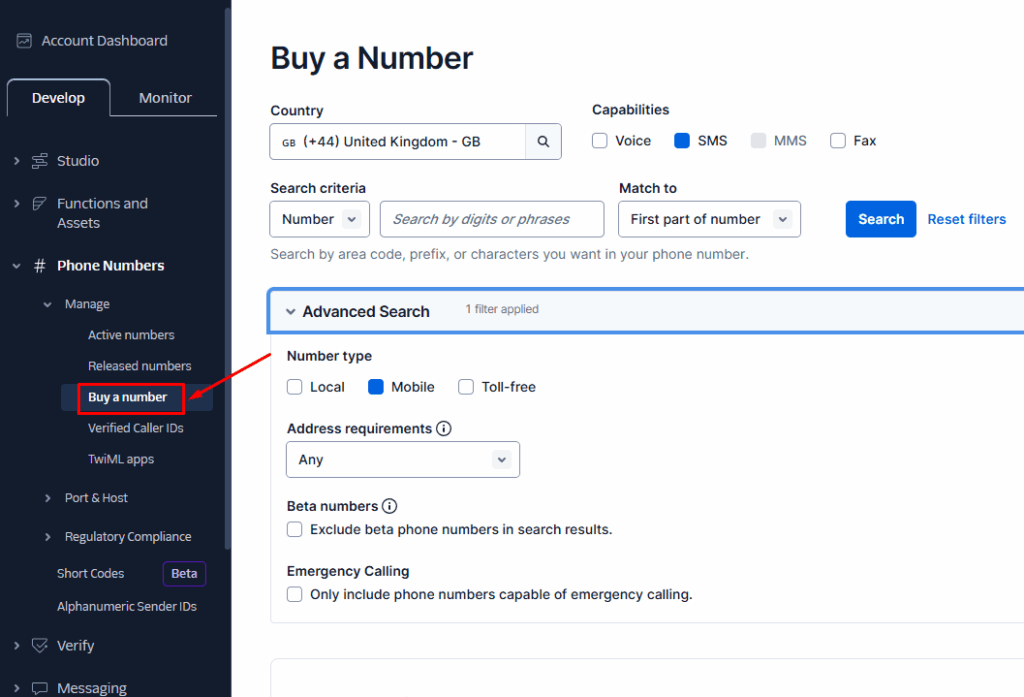Click the Messaging chat bubble icon
Image resolution: width=1024 pixels, height=697 pixels.
(40, 688)
